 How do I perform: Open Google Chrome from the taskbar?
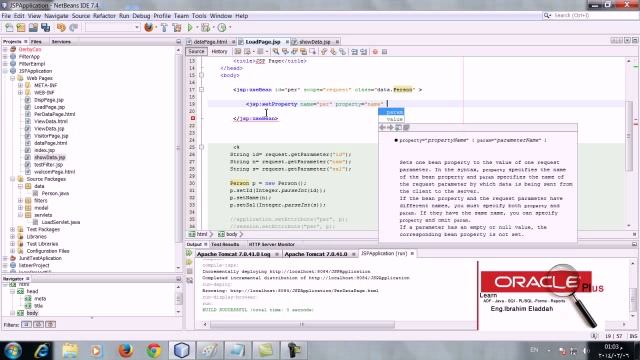click(x=153, y=350)
